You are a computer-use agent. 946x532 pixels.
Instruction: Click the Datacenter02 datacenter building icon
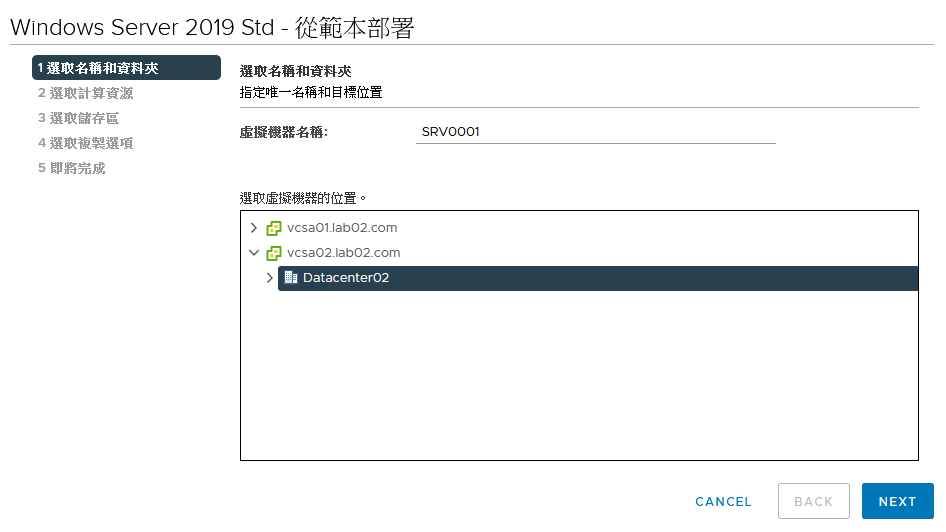pos(291,277)
